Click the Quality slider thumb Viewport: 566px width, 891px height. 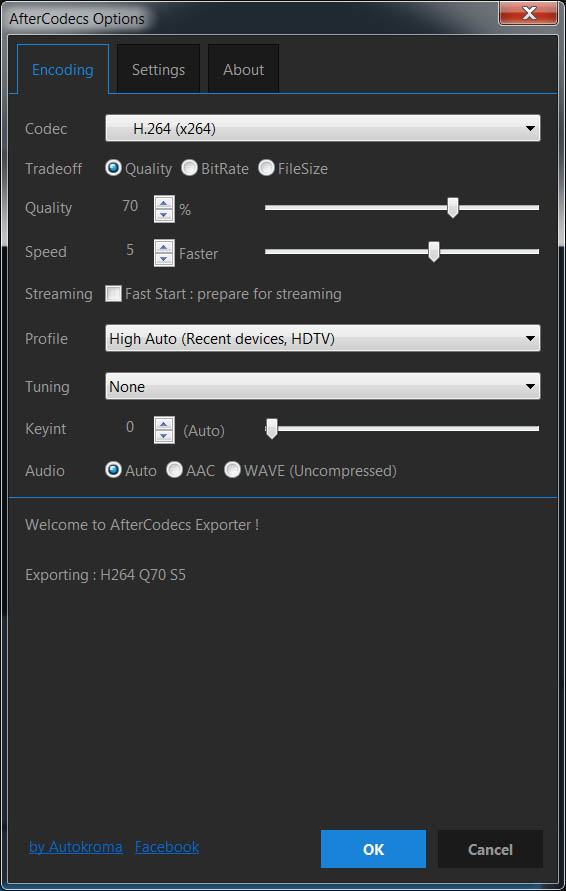pos(452,207)
